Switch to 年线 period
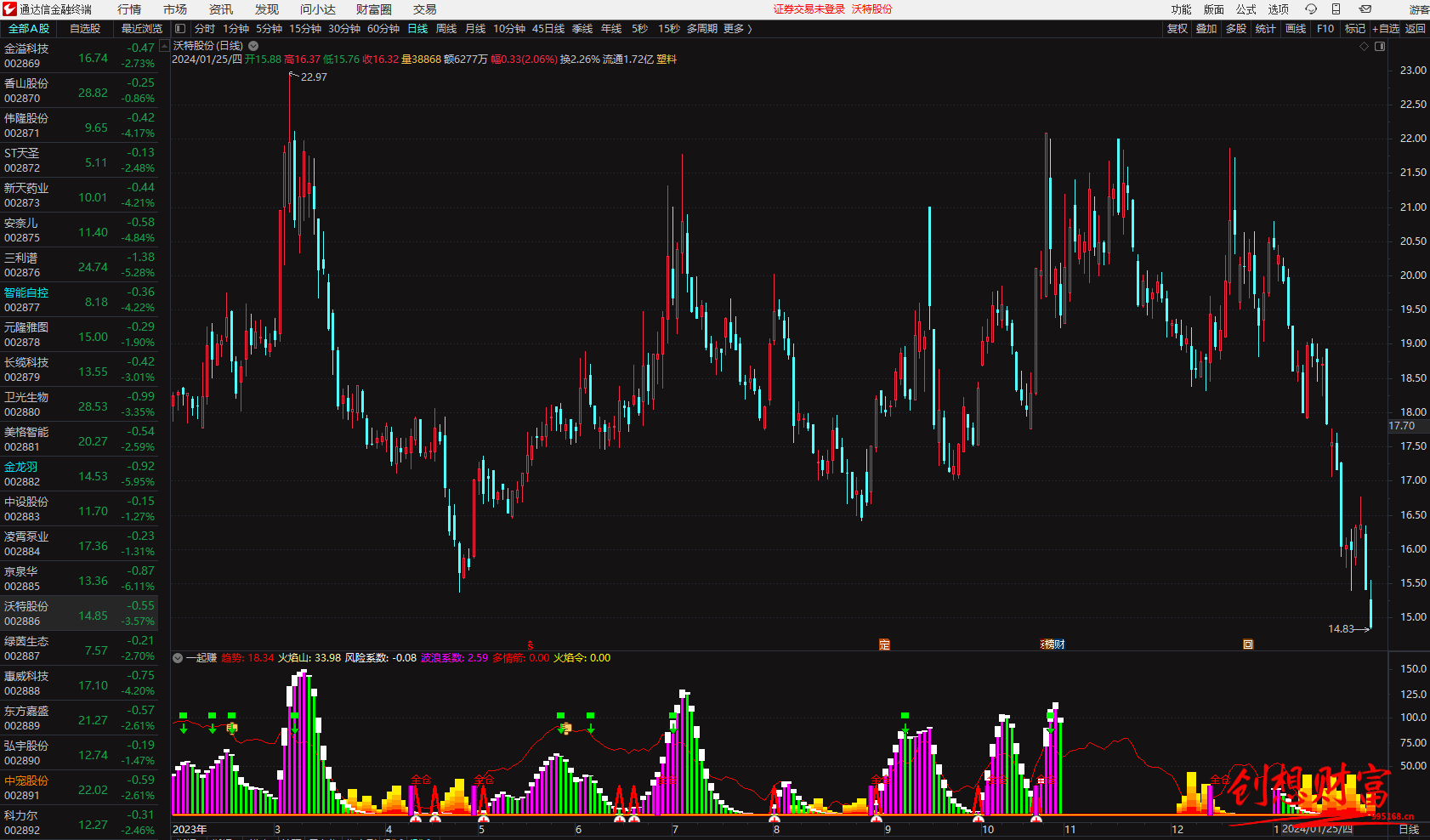Screen dimensions: 1430x840 tap(611, 29)
